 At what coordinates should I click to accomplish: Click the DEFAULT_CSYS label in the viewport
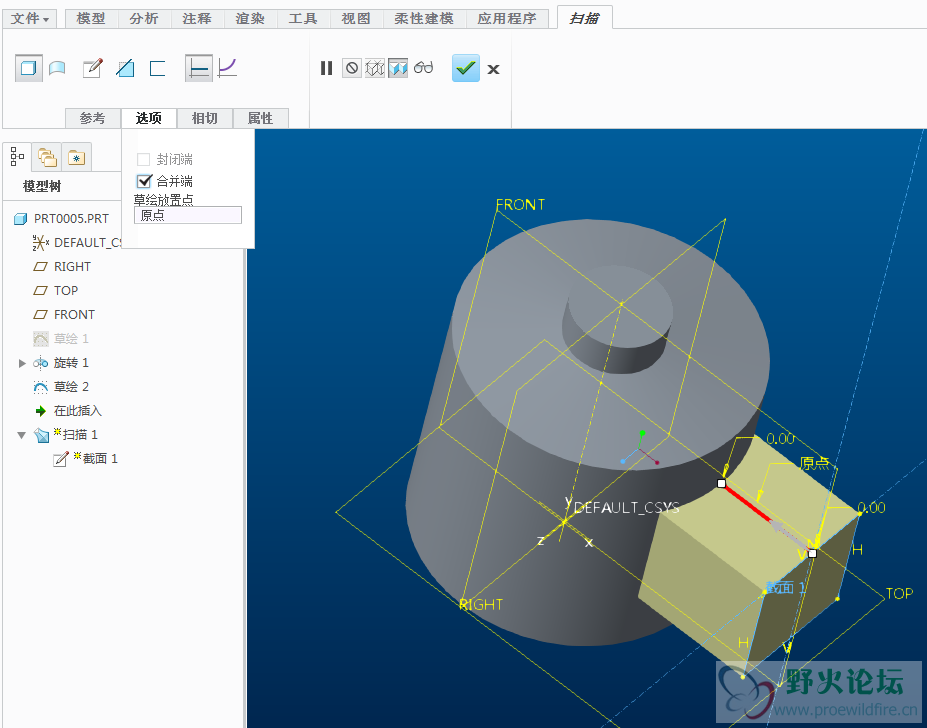click(627, 507)
